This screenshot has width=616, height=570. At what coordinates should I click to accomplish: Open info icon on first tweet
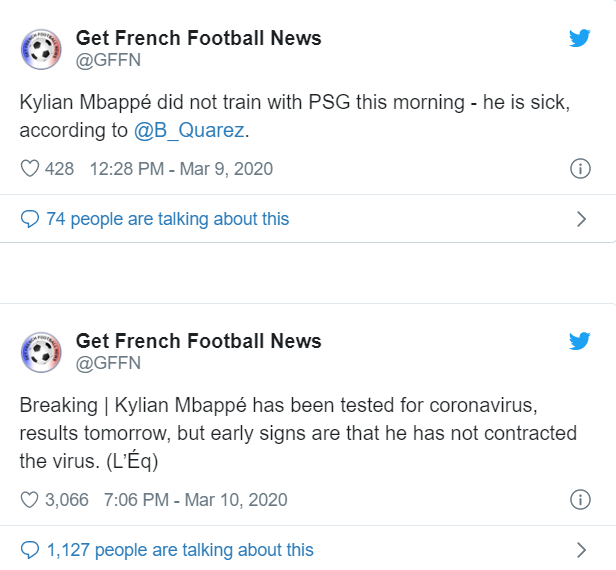click(579, 169)
